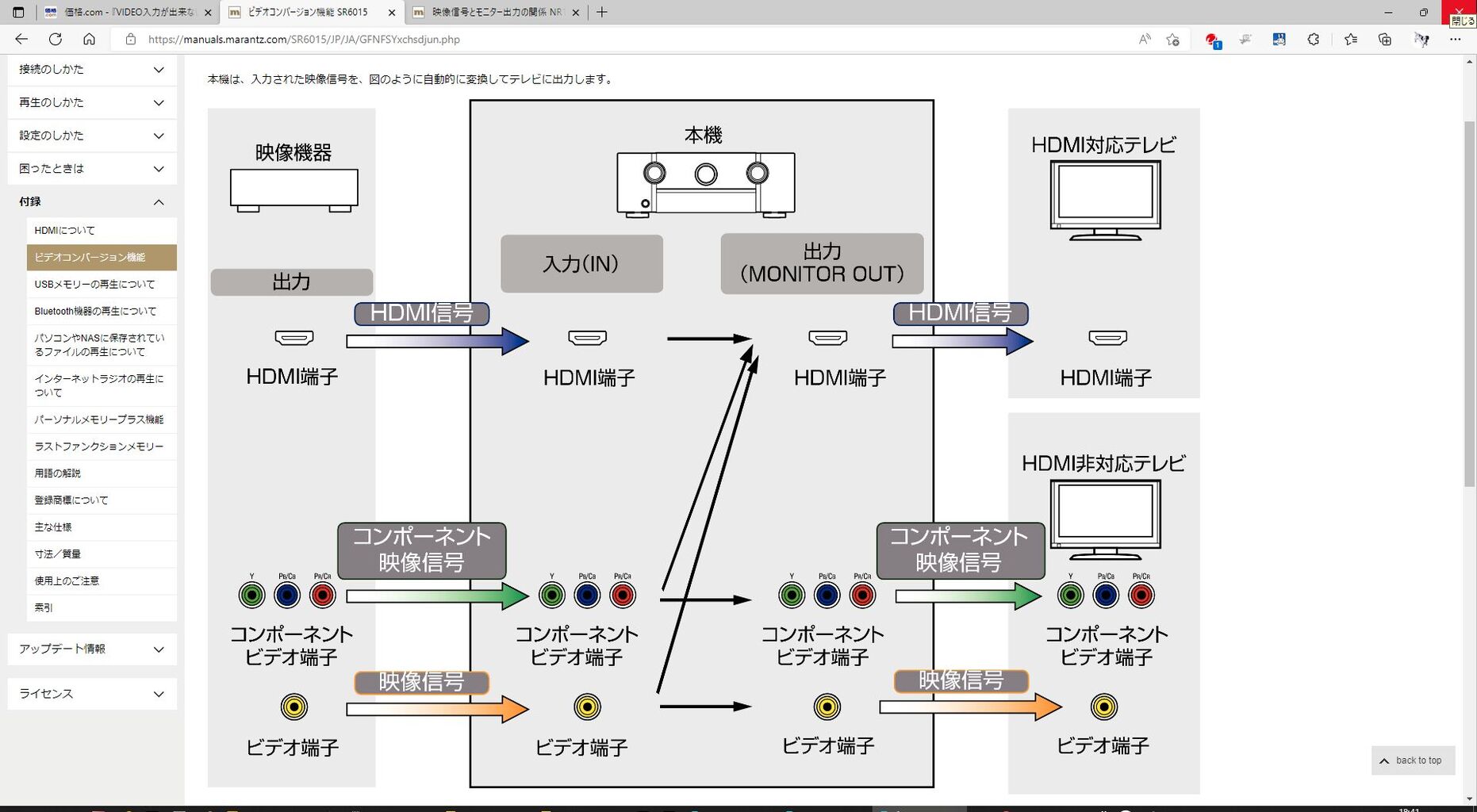Open ラストファンクションメモリー page
The image size is (1477, 812).
(x=102, y=446)
